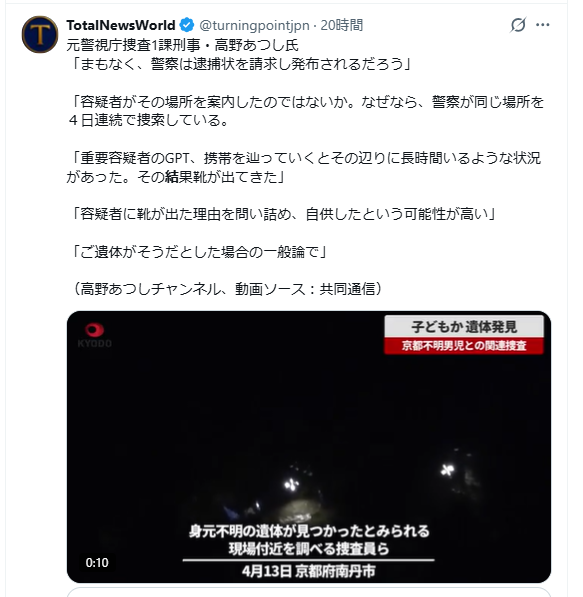Open the post via the 元警視庁捜査1課刑事 line
Screen dimensions: 583x597
click(x=182, y=45)
